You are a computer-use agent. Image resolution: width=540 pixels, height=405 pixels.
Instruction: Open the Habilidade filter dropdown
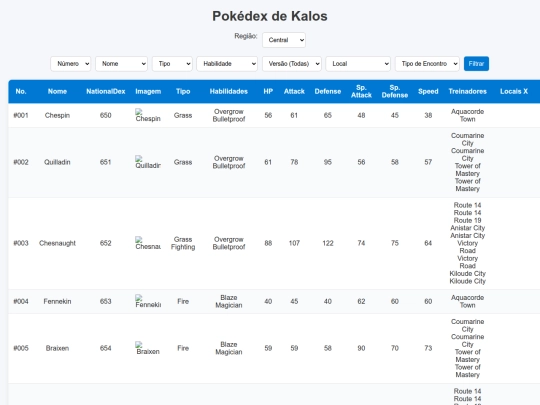(x=227, y=64)
